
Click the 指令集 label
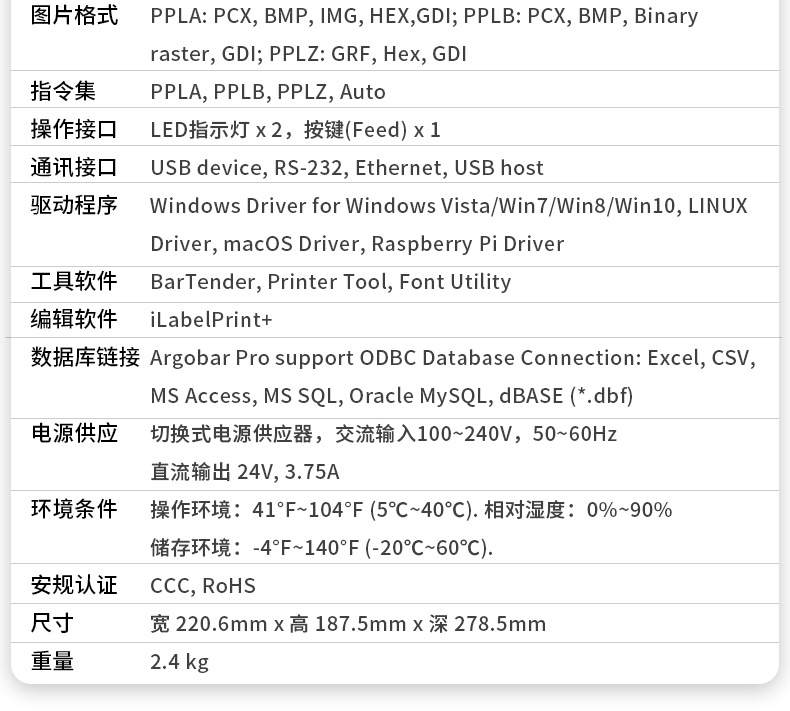(63, 91)
